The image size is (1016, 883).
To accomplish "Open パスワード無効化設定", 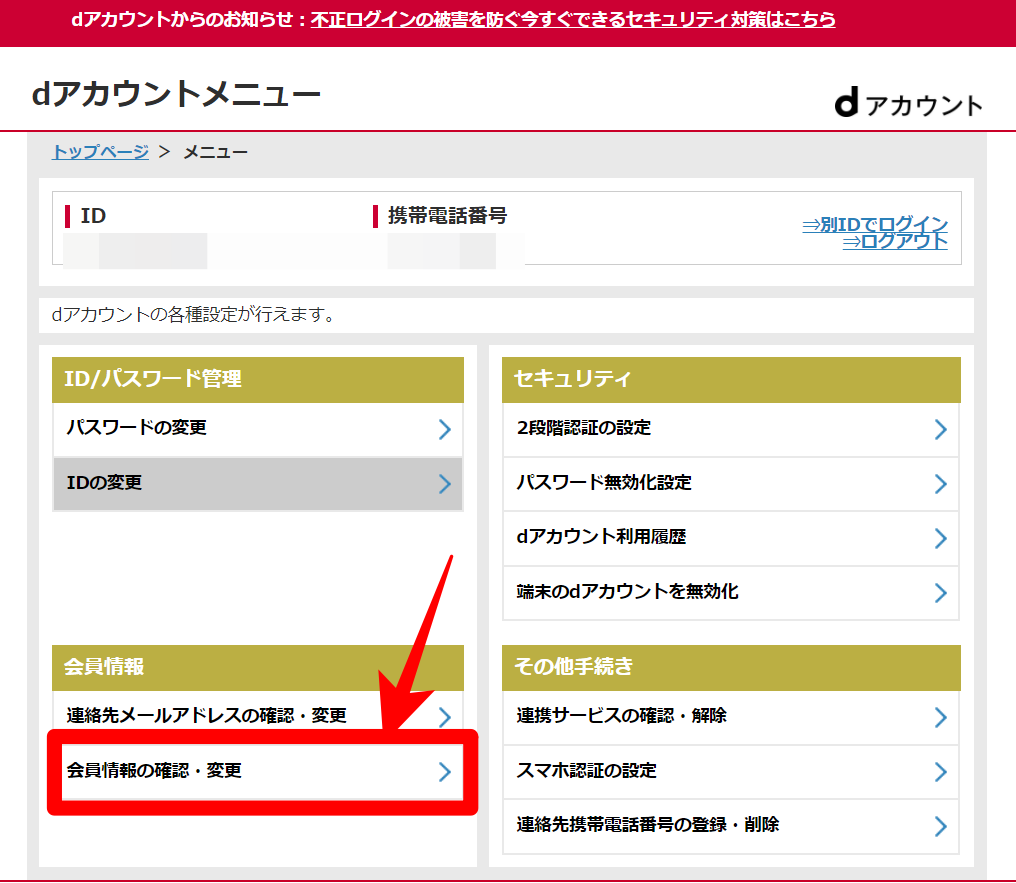I will tap(731, 483).
